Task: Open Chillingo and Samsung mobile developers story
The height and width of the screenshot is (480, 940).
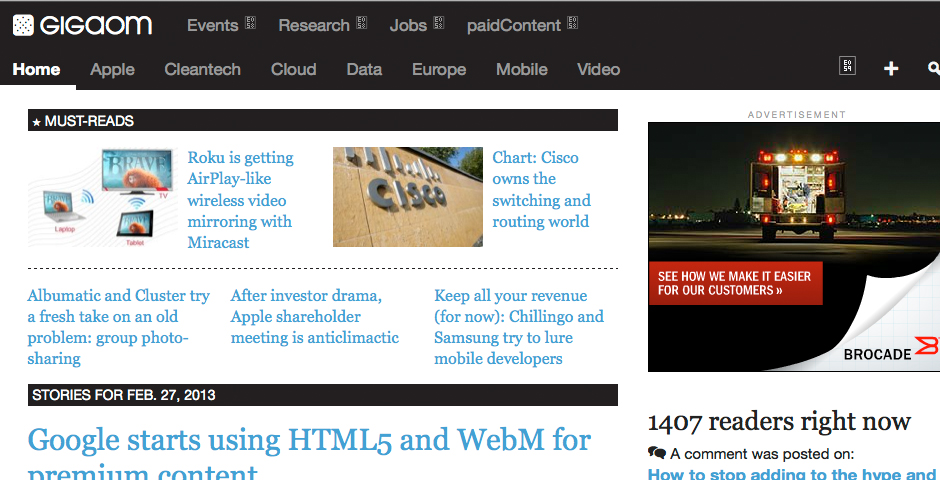Action: click(x=519, y=327)
